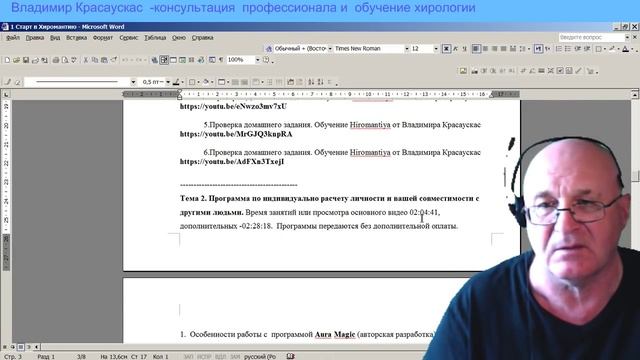Viewport: 640px width, 360px height.
Task: Click the bulleted list icon
Action: (568, 49)
